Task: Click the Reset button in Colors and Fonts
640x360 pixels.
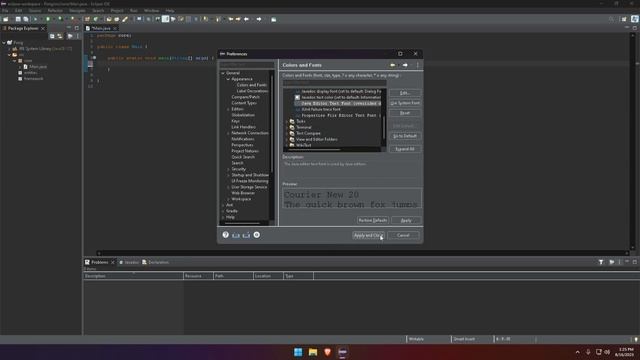Action: (x=405, y=113)
